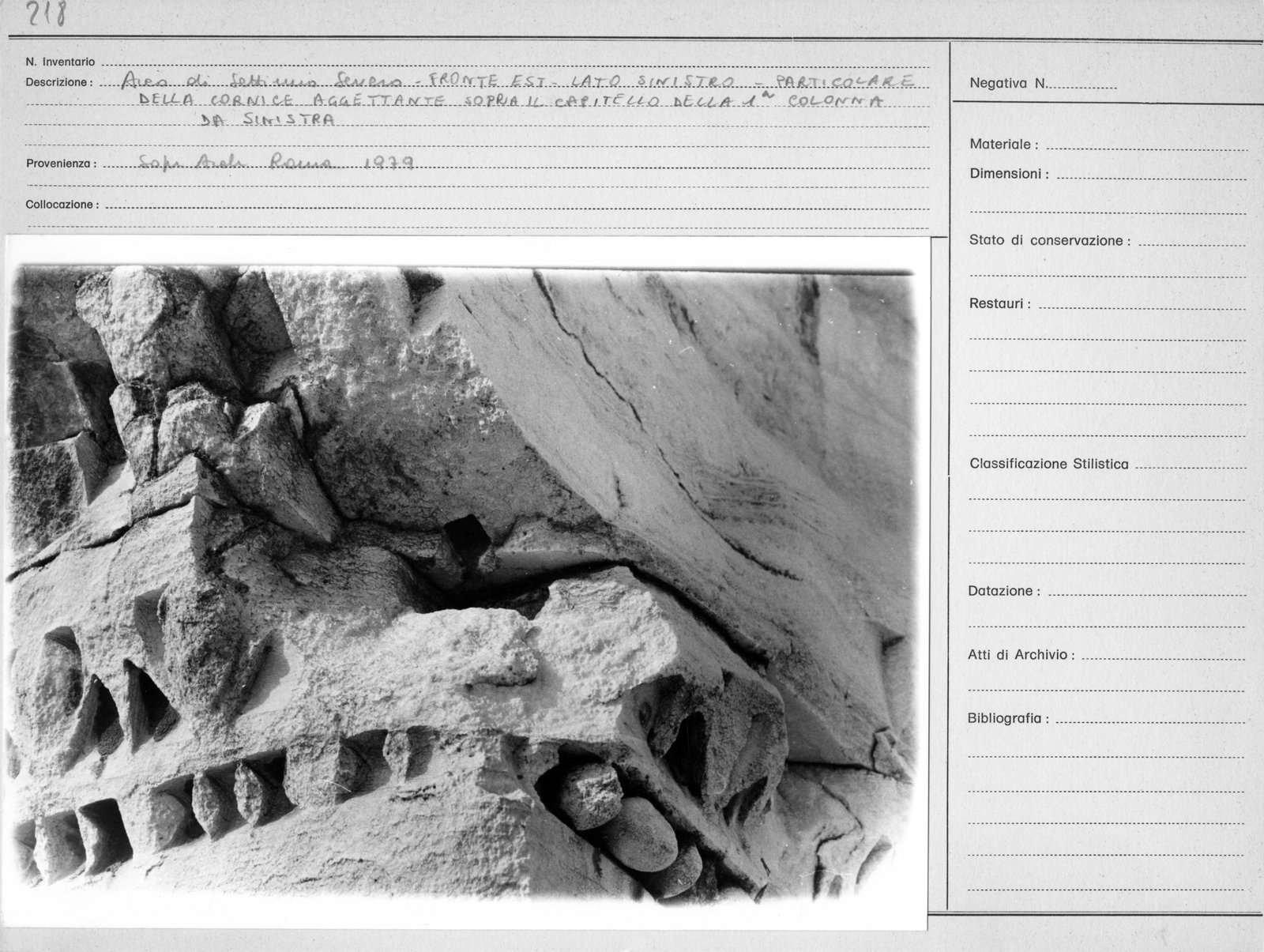The width and height of the screenshot is (1264, 952).
Task: Click the 'Atti di Archivio :' label
Action: [1021, 655]
